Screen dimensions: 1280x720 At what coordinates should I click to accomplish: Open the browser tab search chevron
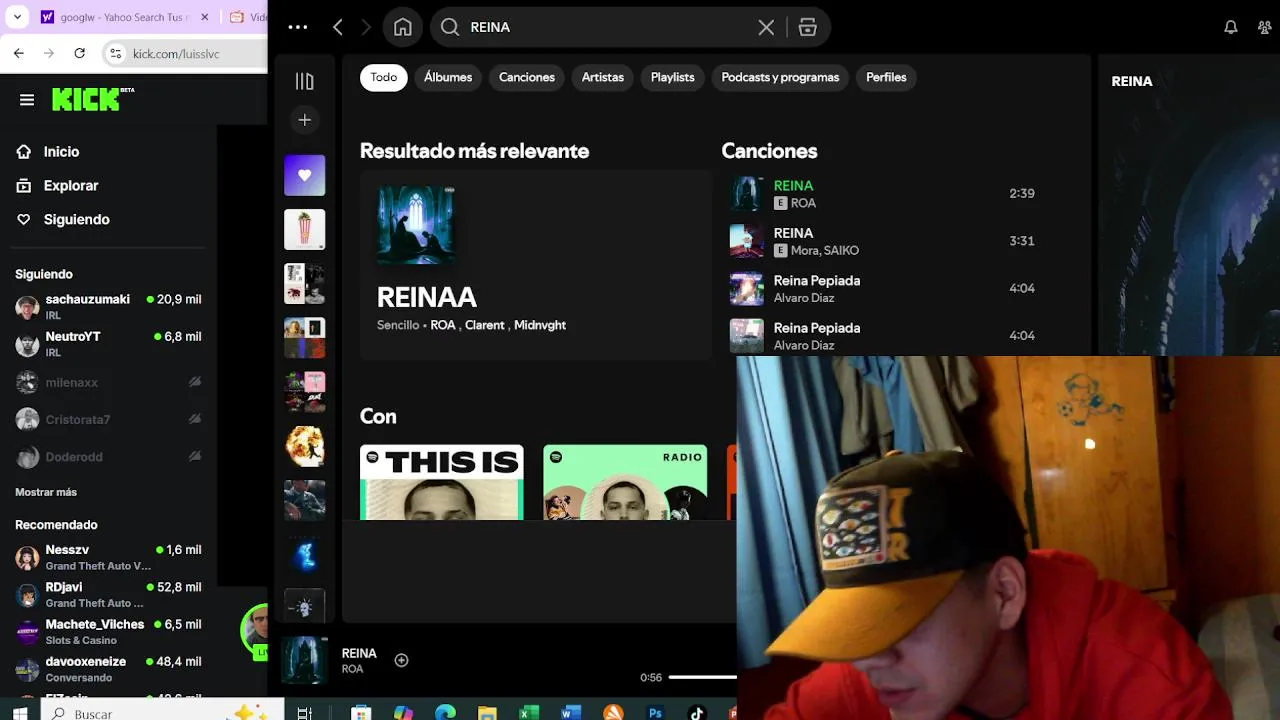tap(19, 17)
